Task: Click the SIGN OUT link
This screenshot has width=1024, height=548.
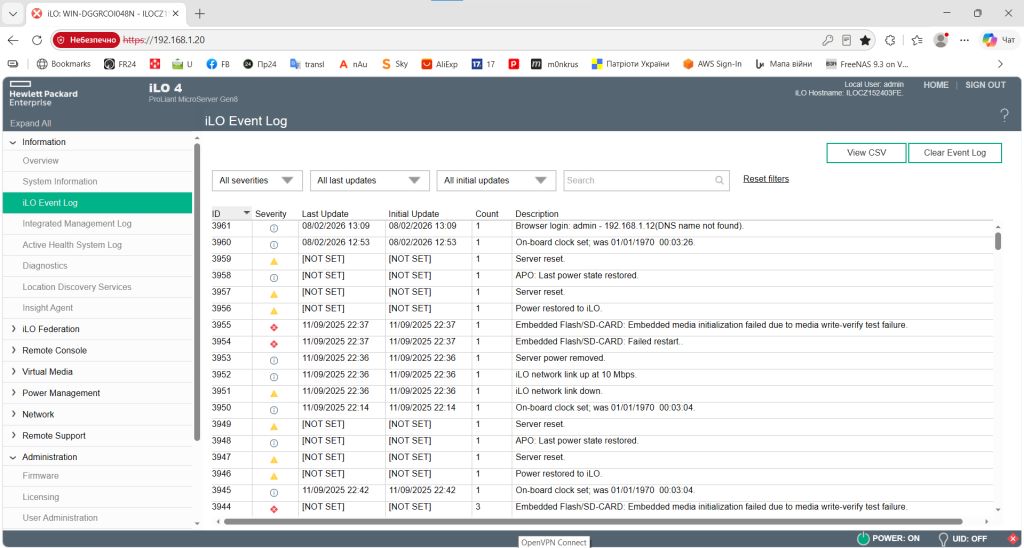Action: (985, 85)
